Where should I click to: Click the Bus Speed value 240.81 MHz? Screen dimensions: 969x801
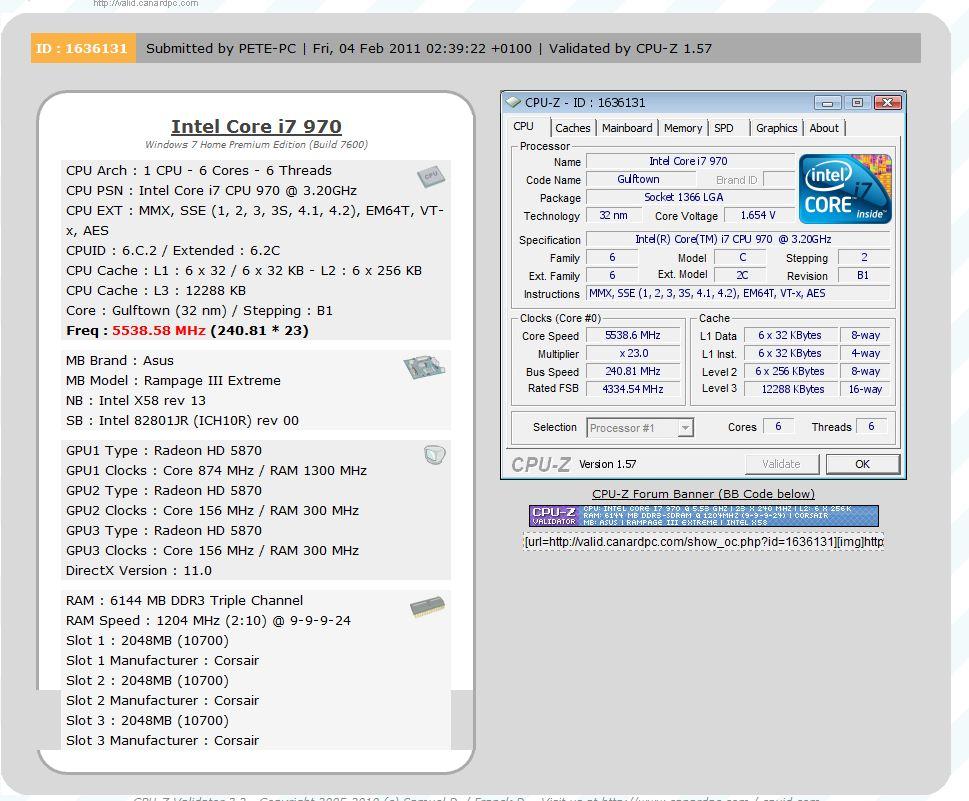pyautogui.click(x=633, y=371)
